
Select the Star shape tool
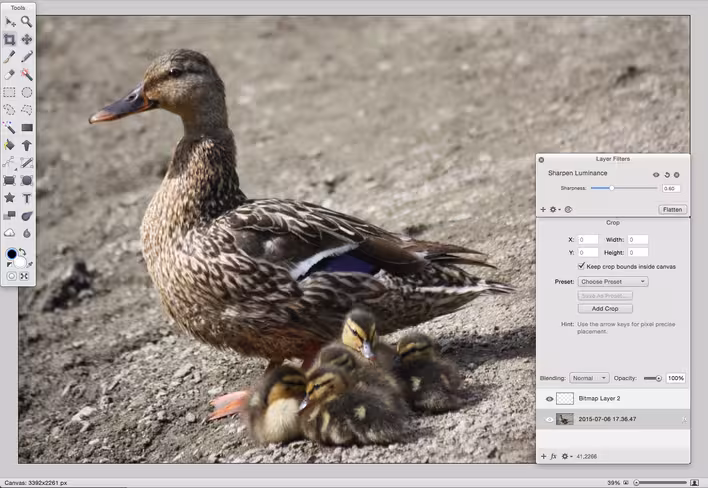pyautogui.click(x=9, y=198)
